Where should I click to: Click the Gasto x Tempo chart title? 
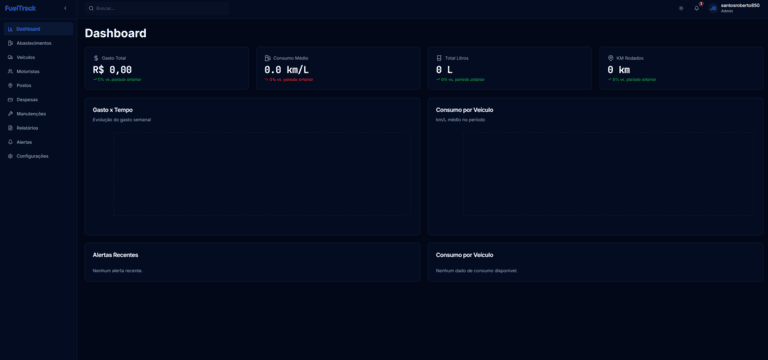pos(113,110)
